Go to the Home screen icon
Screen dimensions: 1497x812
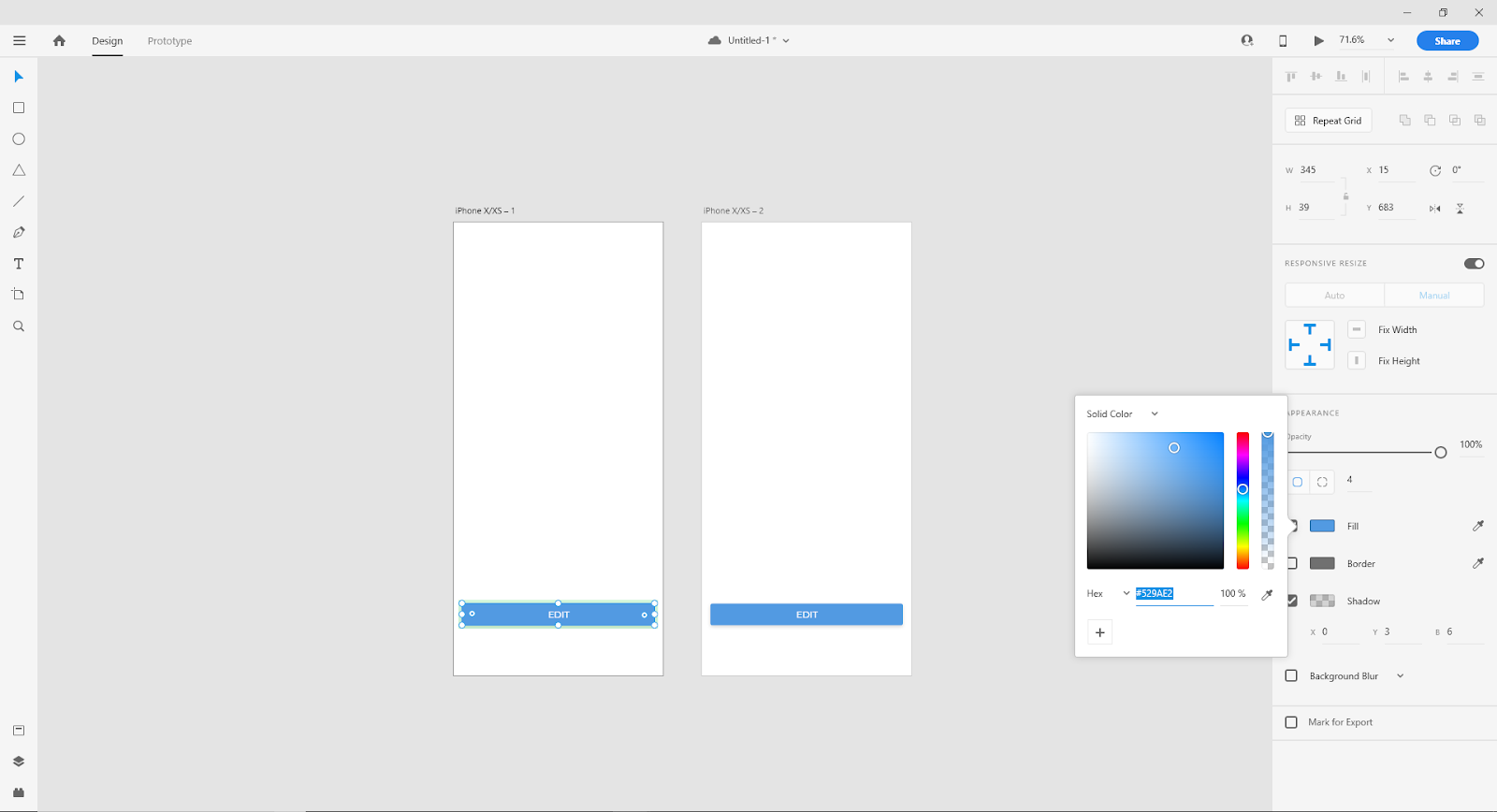click(x=59, y=40)
